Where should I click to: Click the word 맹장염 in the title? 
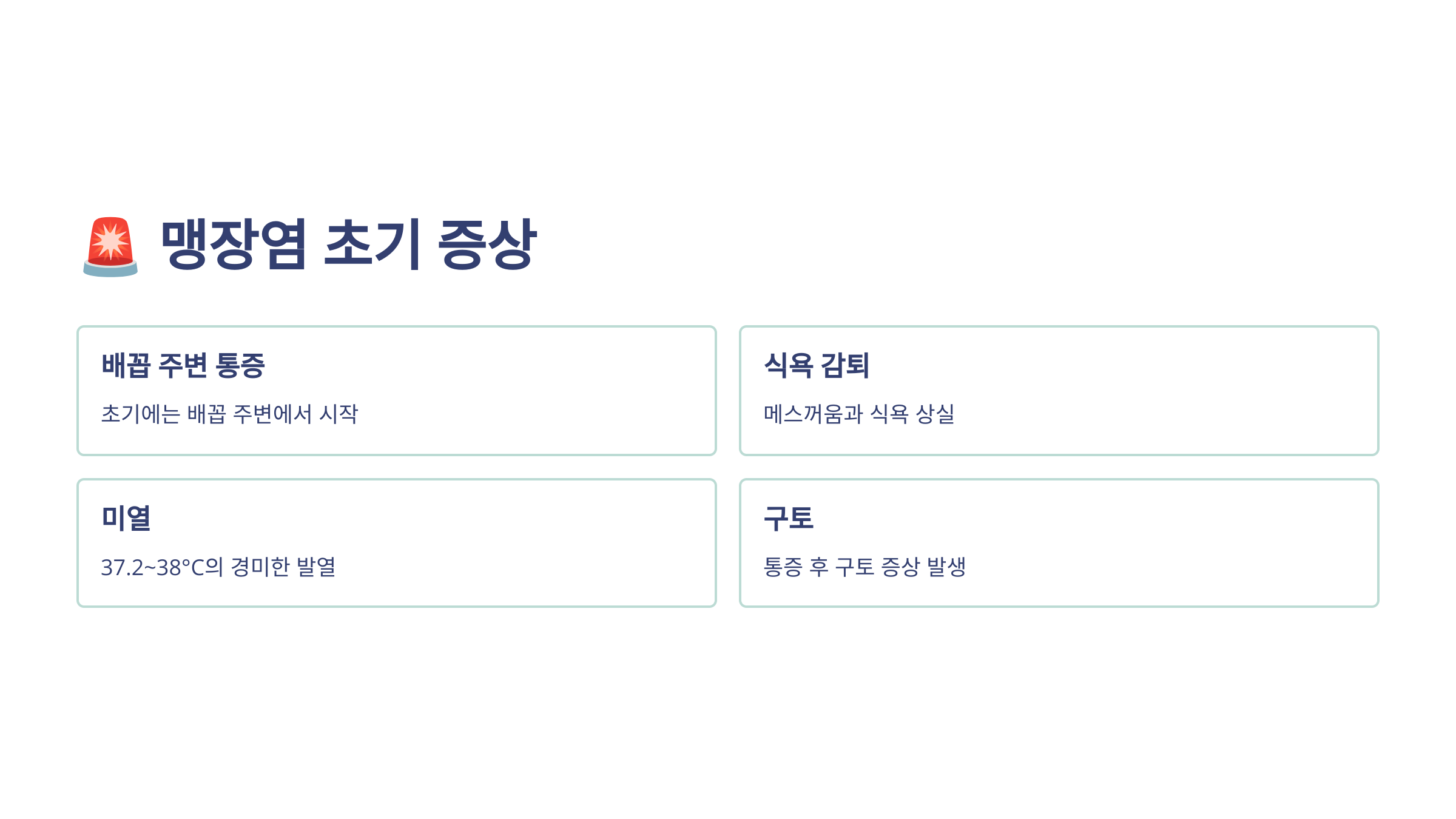[x=234, y=244]
